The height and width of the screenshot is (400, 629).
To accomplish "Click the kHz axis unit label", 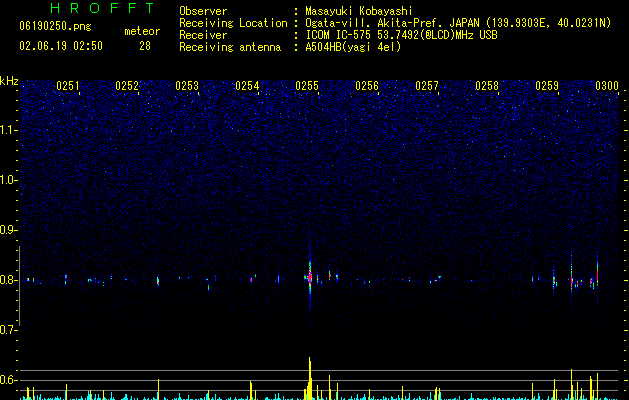I will (x=9, y=81).
